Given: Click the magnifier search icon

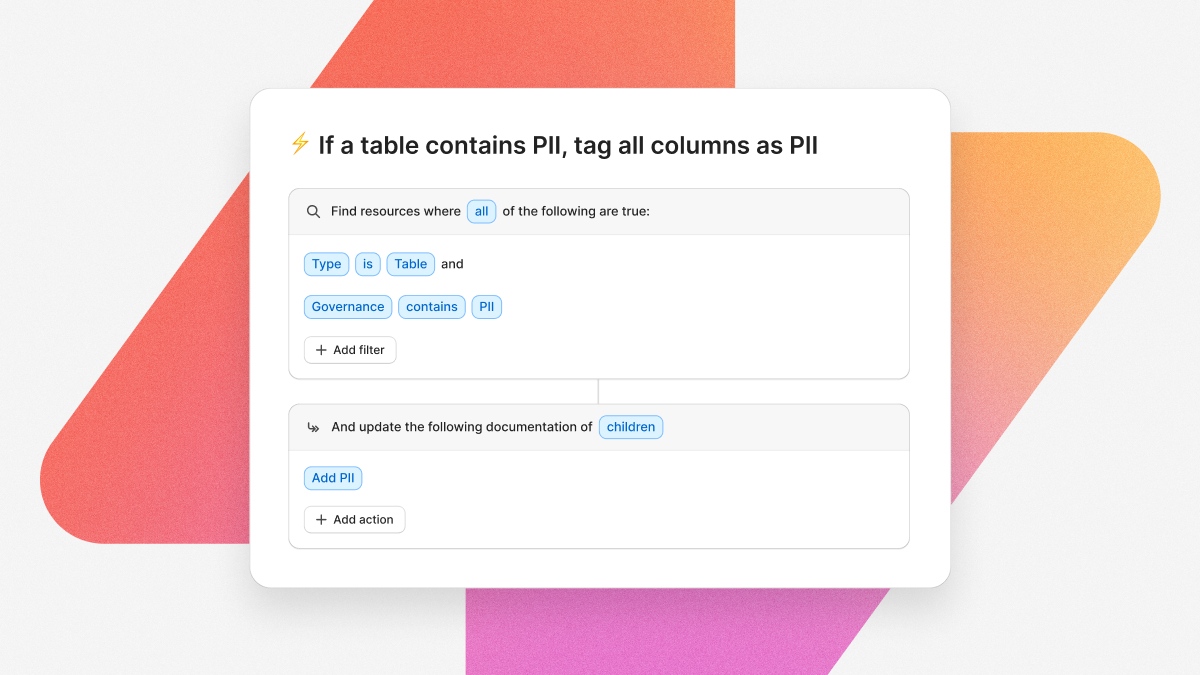Looking at the screenshot, I should [313, 212].
